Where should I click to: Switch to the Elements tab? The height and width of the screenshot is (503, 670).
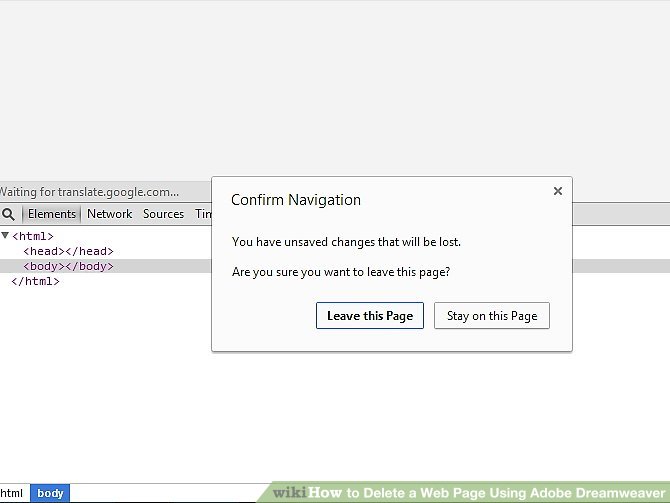(x=51, y=214)
